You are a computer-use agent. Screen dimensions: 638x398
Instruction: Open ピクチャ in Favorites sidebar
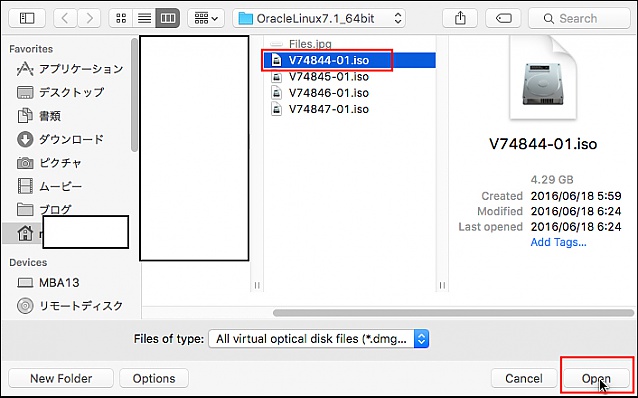click(x=49, y=163)
